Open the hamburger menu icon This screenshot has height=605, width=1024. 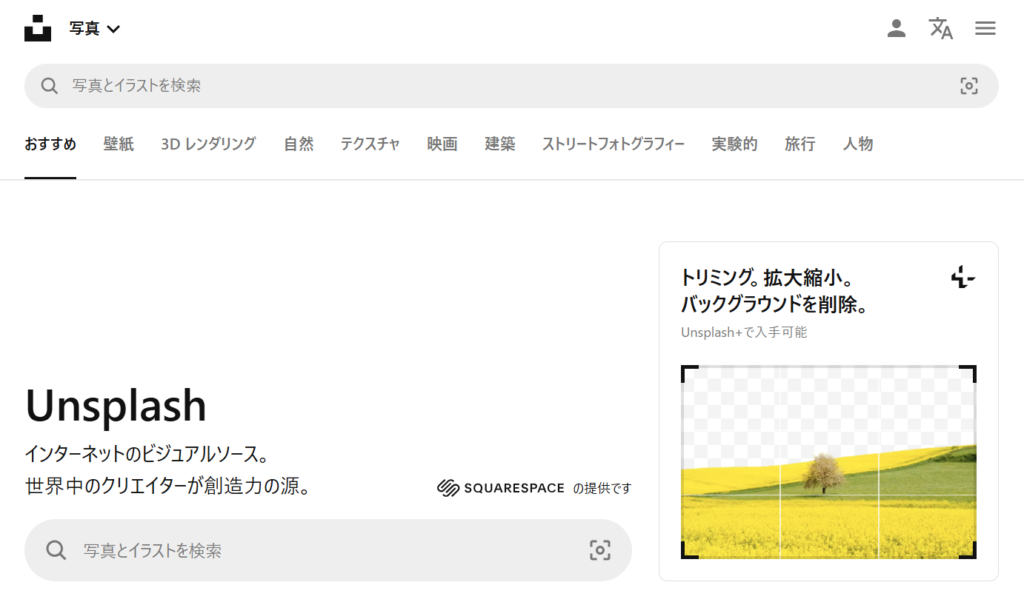(x=985, y=28)
